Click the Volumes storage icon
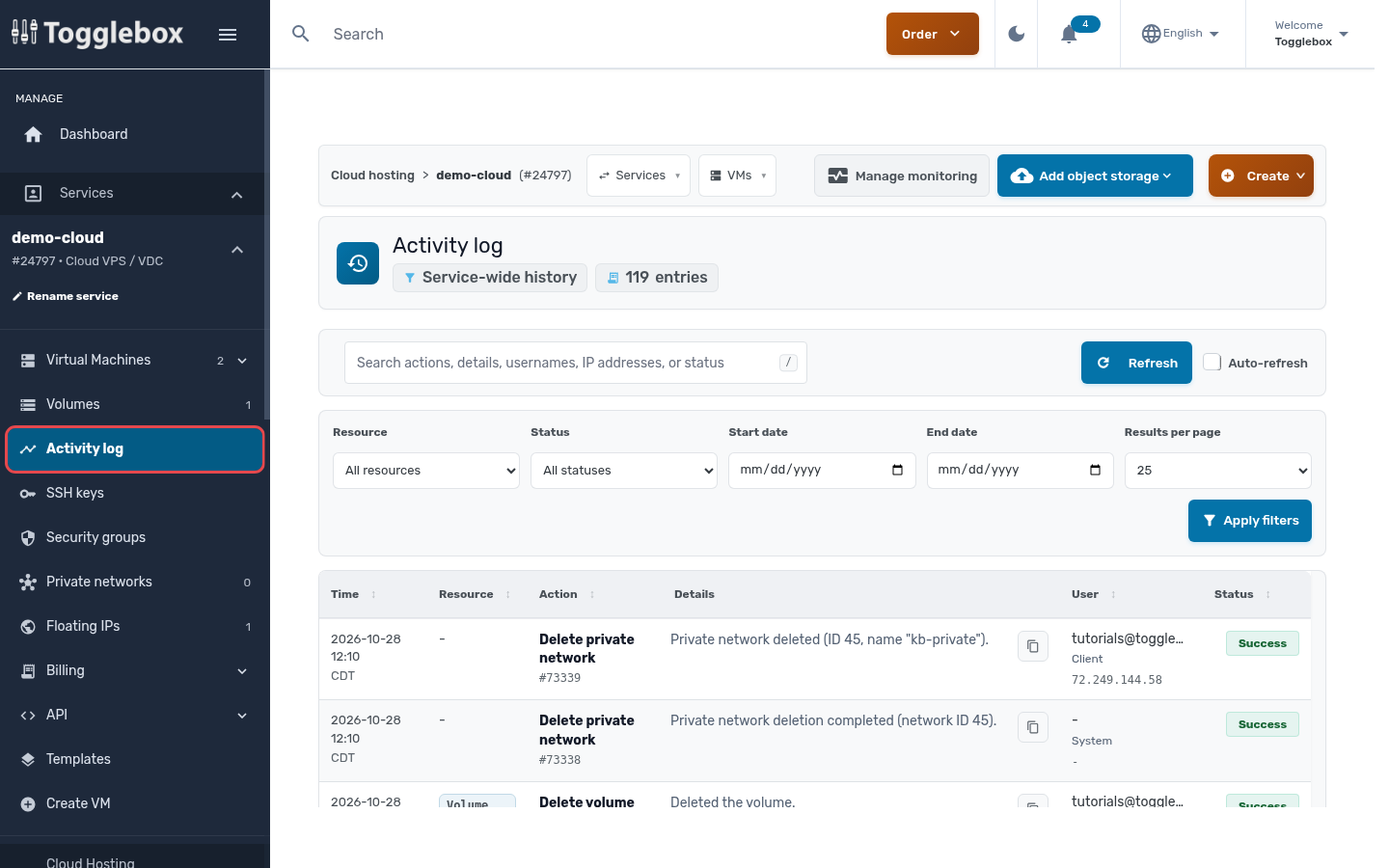 click(x=28, y=404)
